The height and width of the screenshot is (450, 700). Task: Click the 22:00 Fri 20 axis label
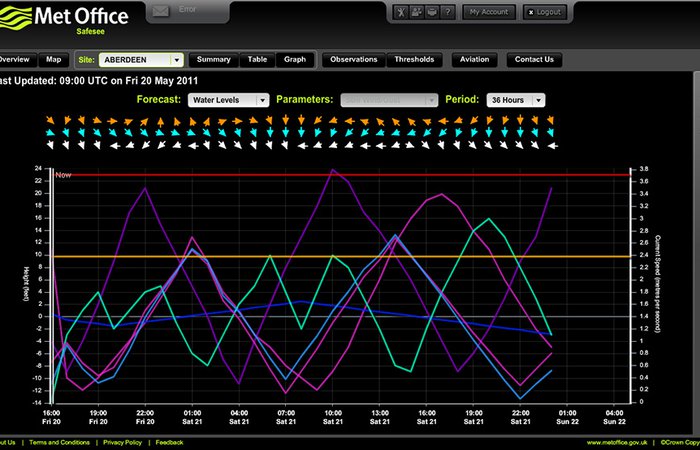pos(145,417)
